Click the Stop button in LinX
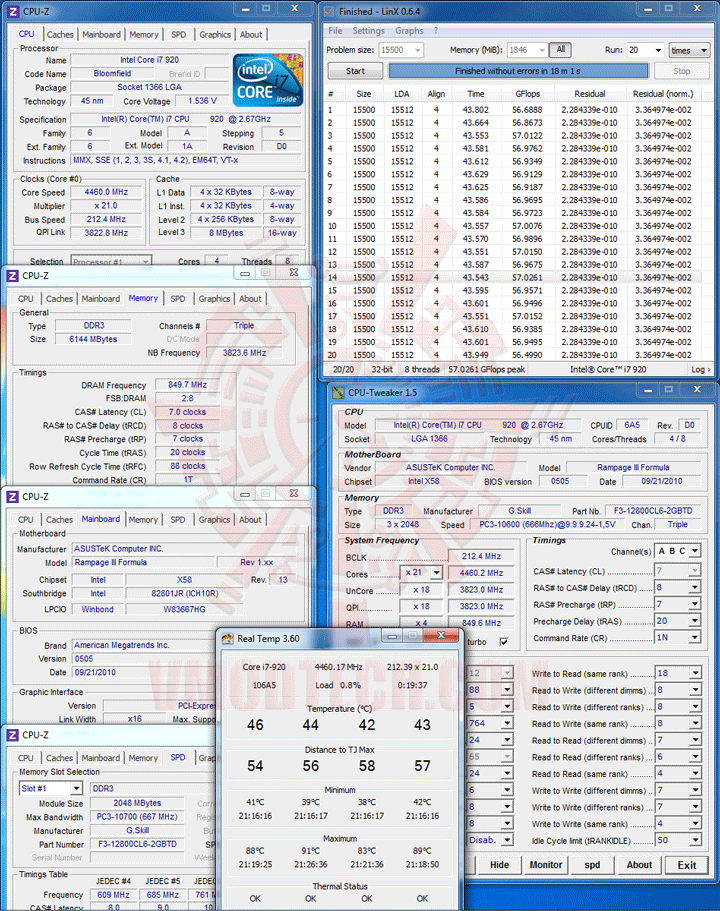Screen dimensions: 720x911 (x=681, y=71)
